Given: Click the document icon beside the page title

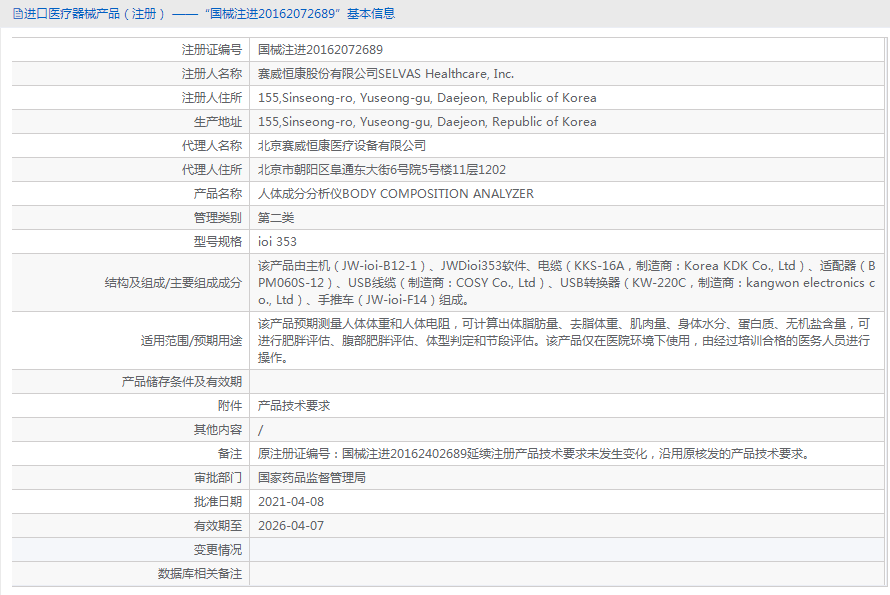Looking at the screenshot, I should 18,14.
